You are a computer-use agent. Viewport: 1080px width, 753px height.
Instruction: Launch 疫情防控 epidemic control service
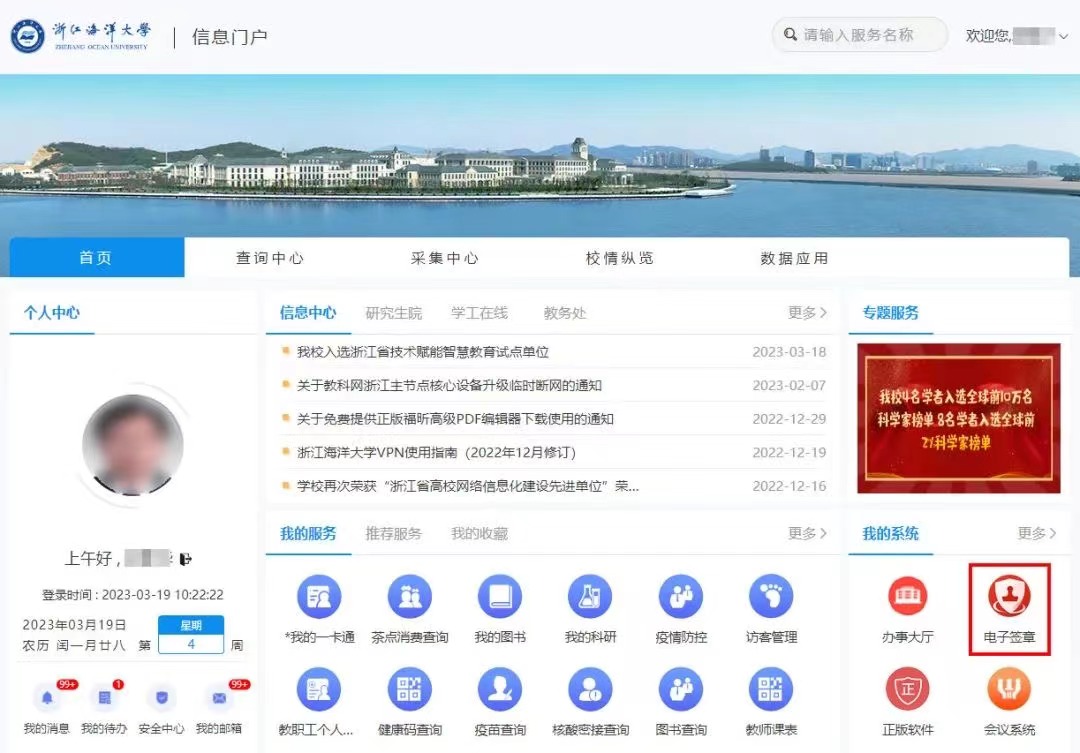[680, 600]
